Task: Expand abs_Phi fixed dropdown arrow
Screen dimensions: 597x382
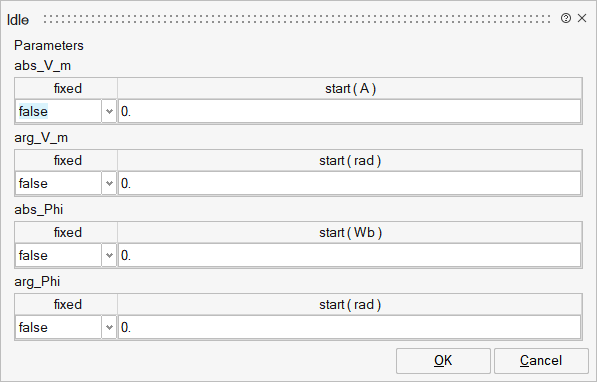Action: point(109,255)
